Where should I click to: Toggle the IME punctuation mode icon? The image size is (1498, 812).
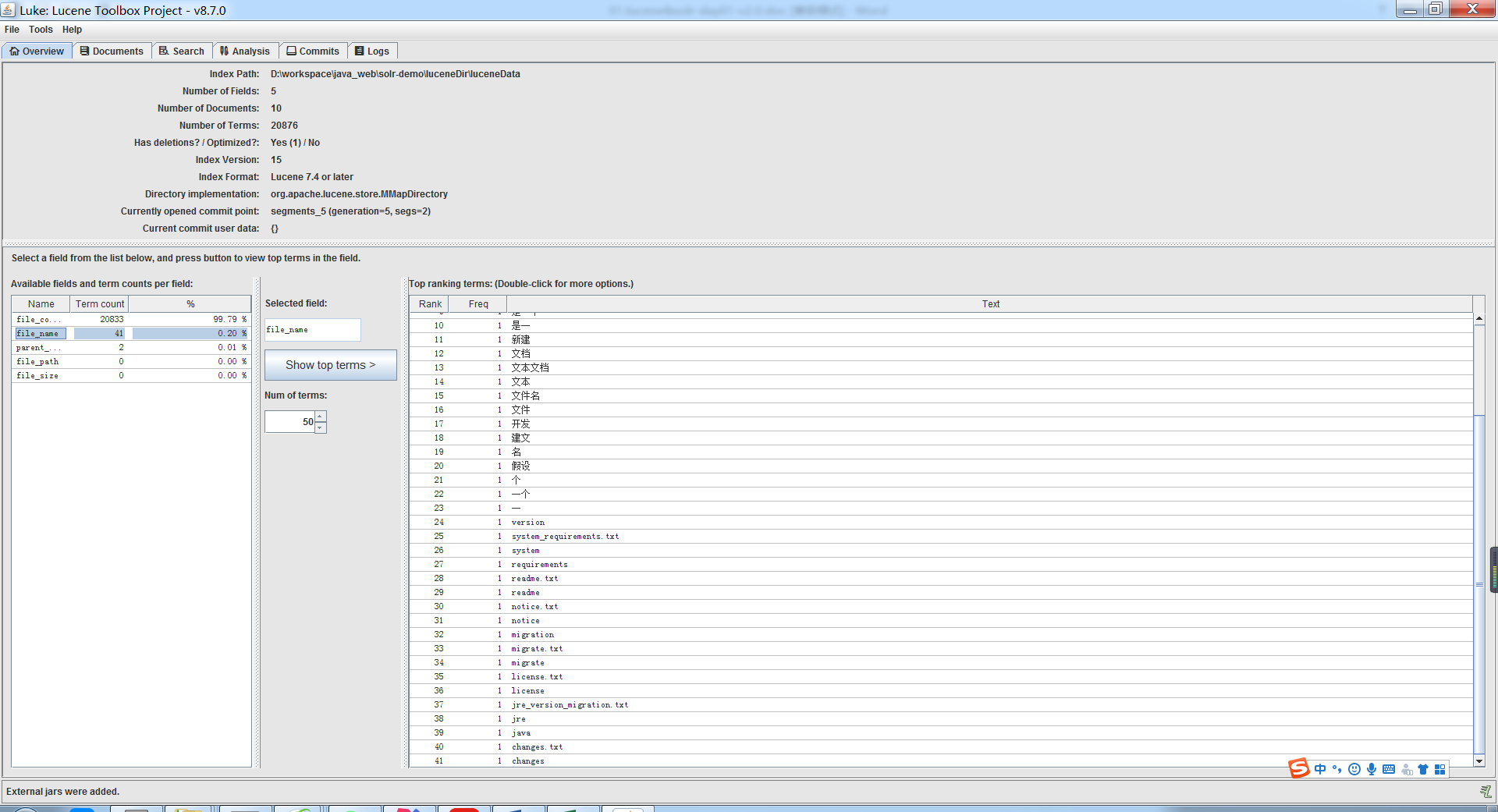(x=1337, y=769)
